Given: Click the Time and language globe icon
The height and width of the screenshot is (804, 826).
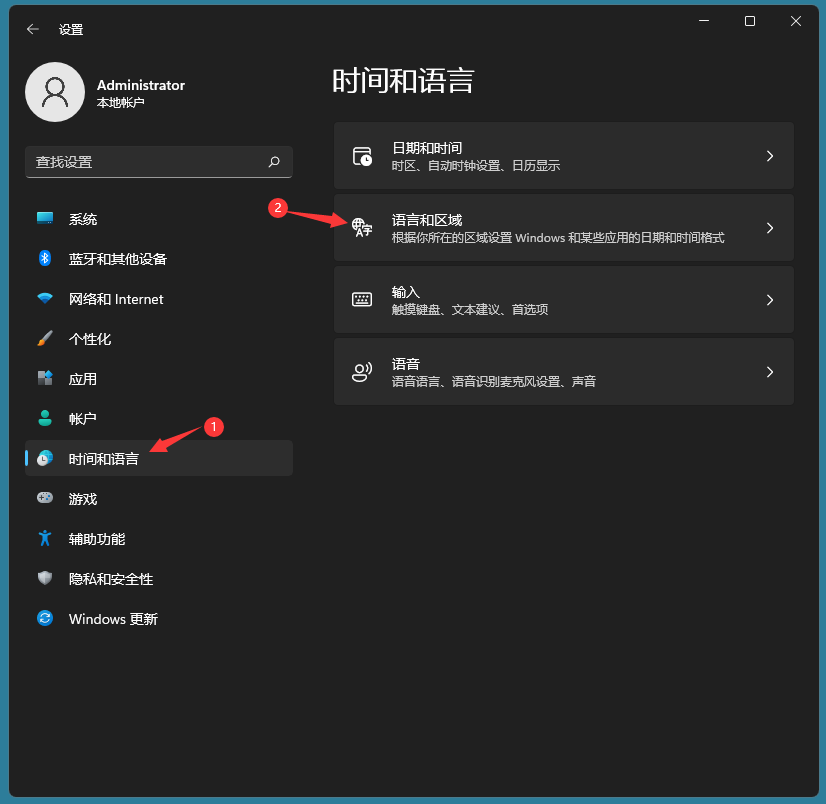Looking at the screenshot, I should tap(45, 458).
